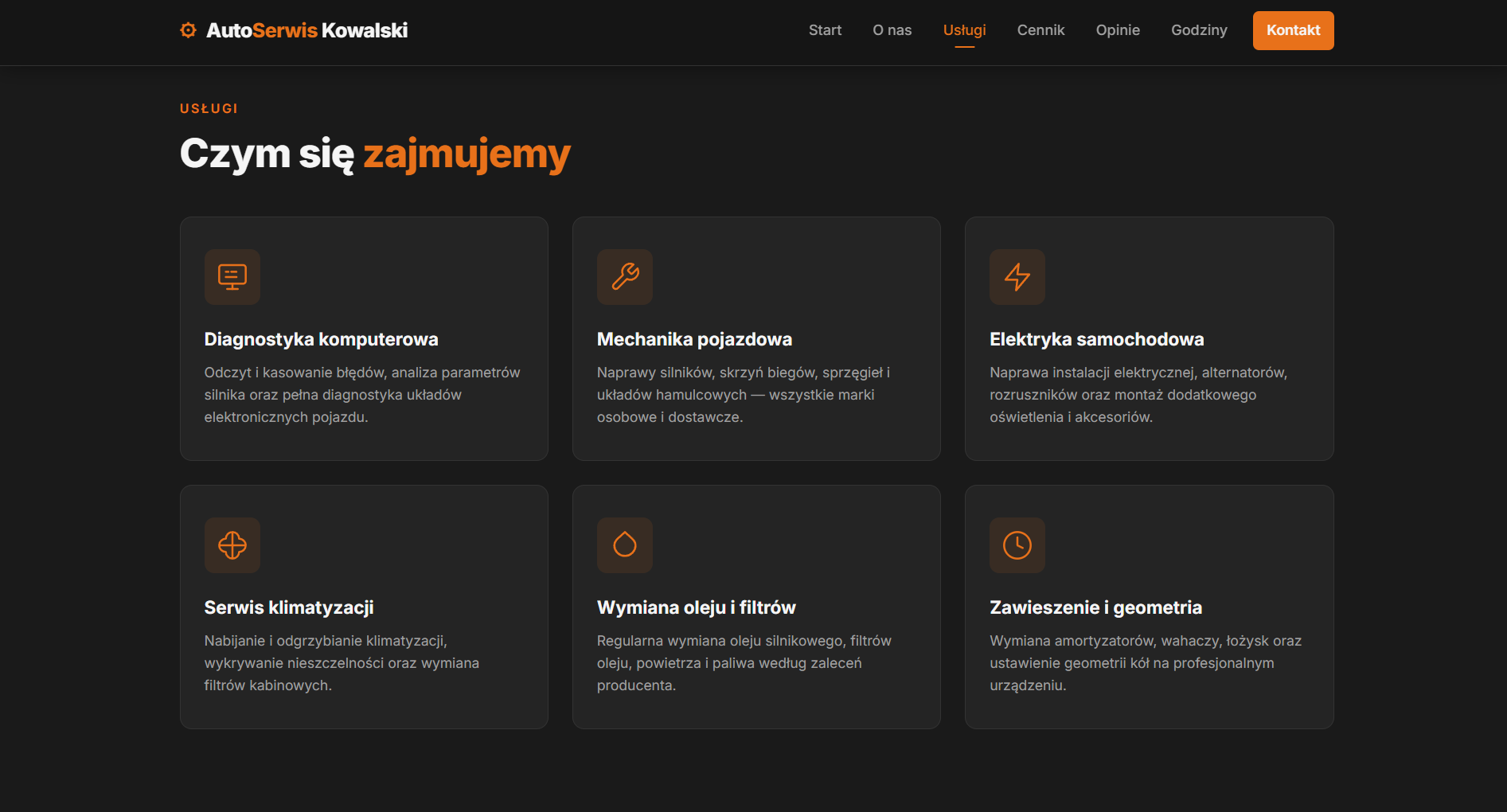The height and width of the screenshot is (812, 1507).
Task: Open the Cennik section
Action: coord(1040,30)
